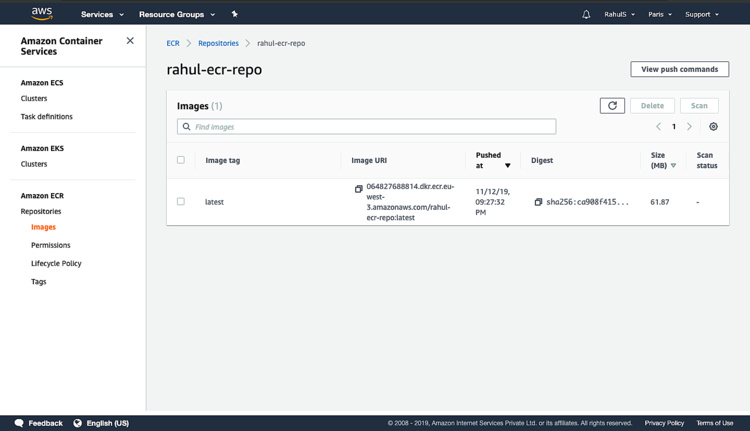Open the notifications bell
The height and width of the screenshot is (431, 750).
[586, 14]
